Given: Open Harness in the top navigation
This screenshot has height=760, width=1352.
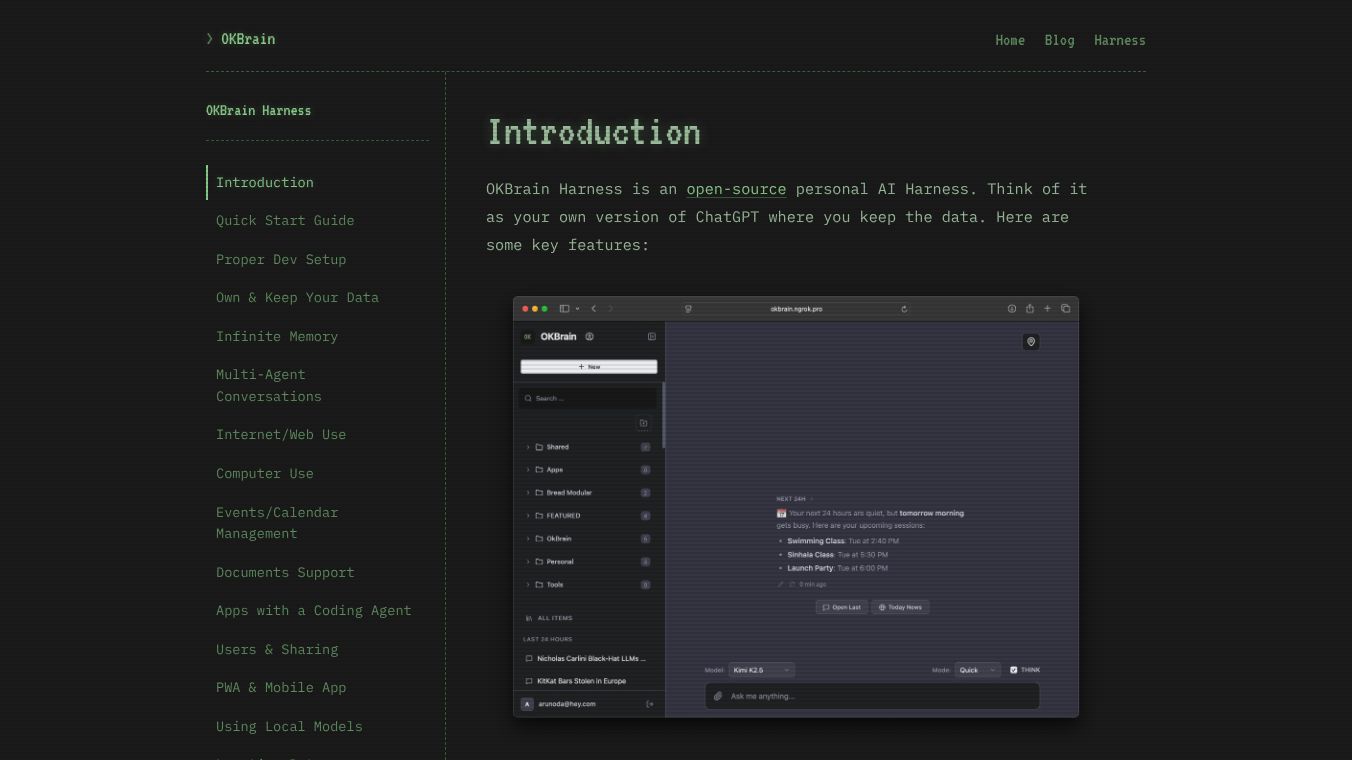Looking at the screenshot, I should [1120, 40].
